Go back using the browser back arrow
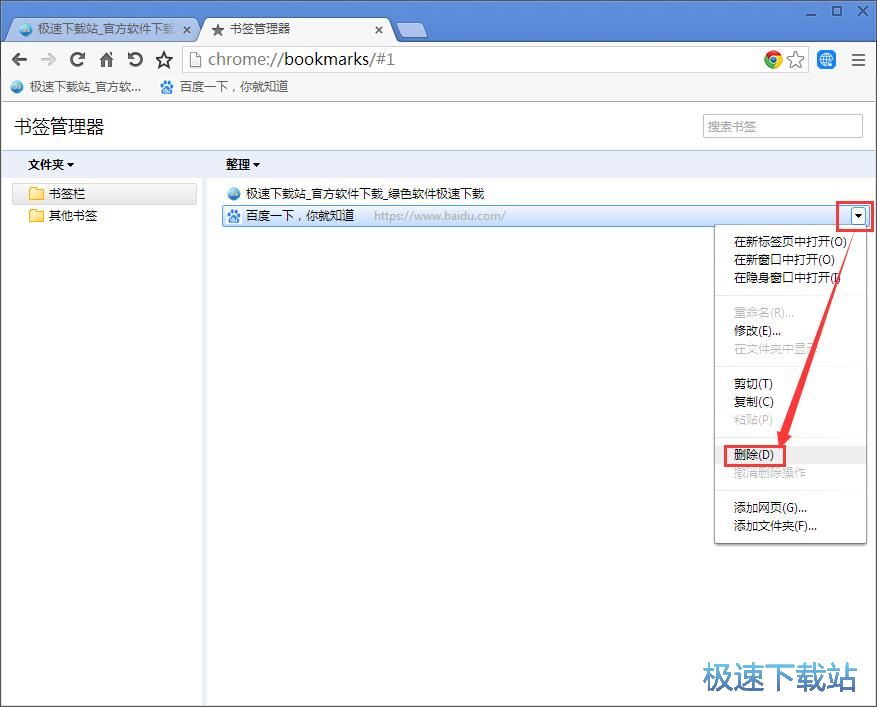877x707 pixels. click(x=20, y=59)
